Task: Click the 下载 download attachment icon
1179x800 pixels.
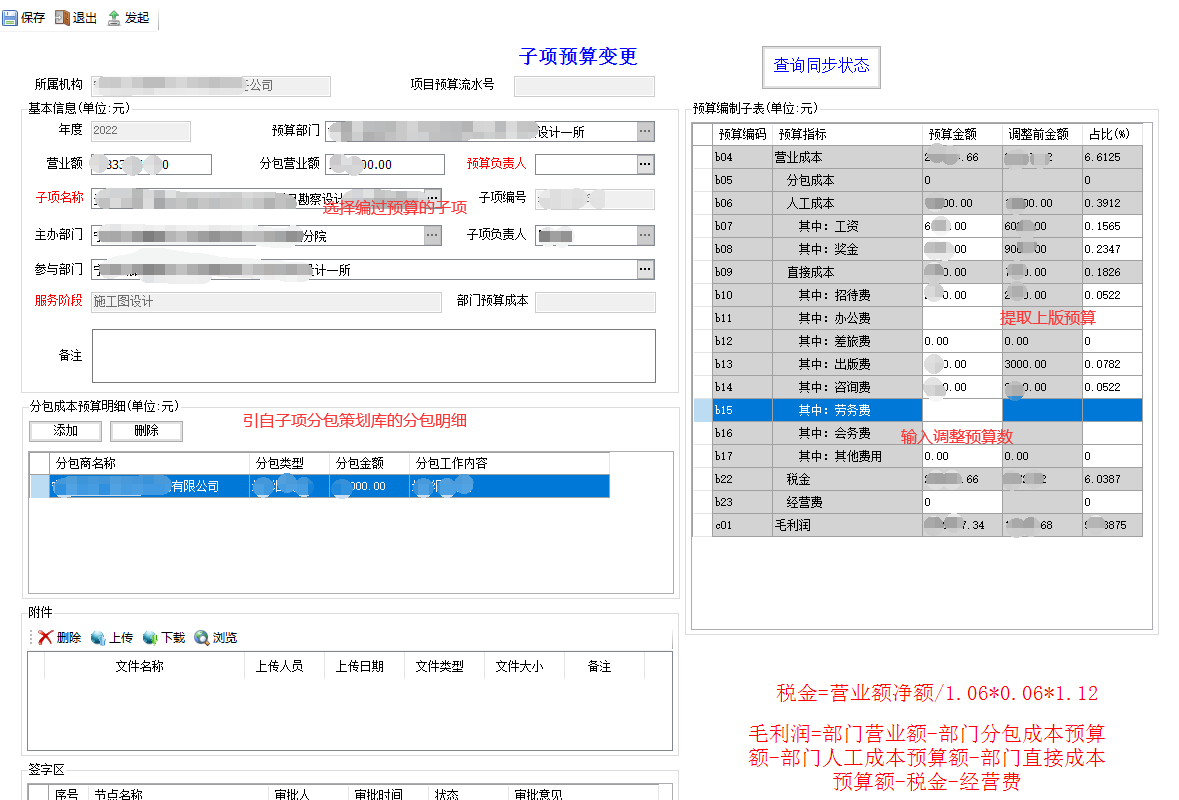Action: click(x=150, y=638)
